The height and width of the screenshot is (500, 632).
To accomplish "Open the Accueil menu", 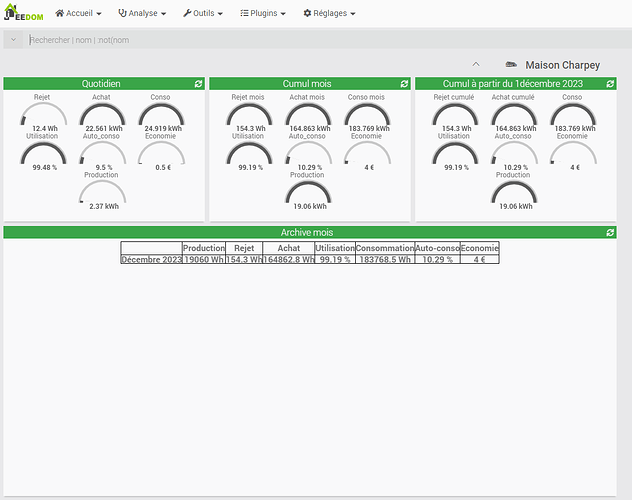I will (x=78, y=14).
